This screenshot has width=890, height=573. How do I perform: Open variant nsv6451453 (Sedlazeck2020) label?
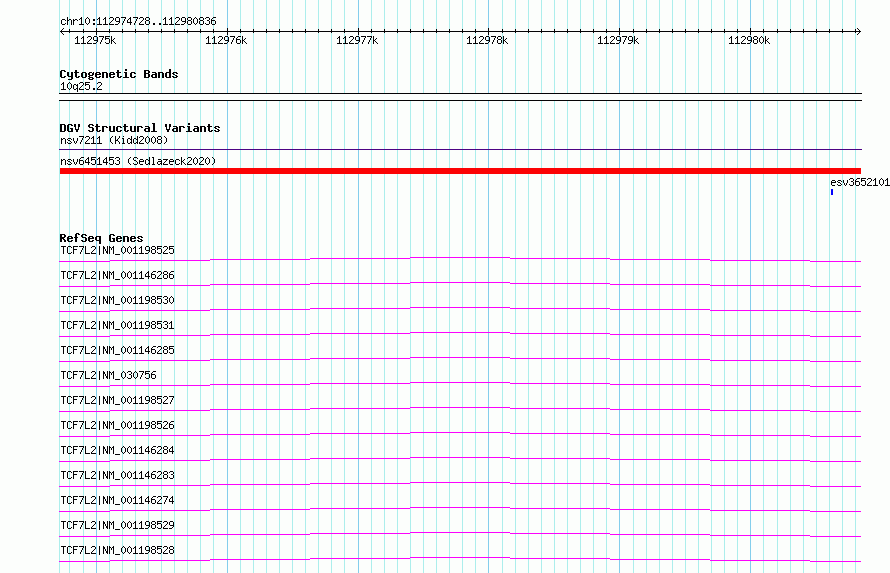tap(138, 161)
